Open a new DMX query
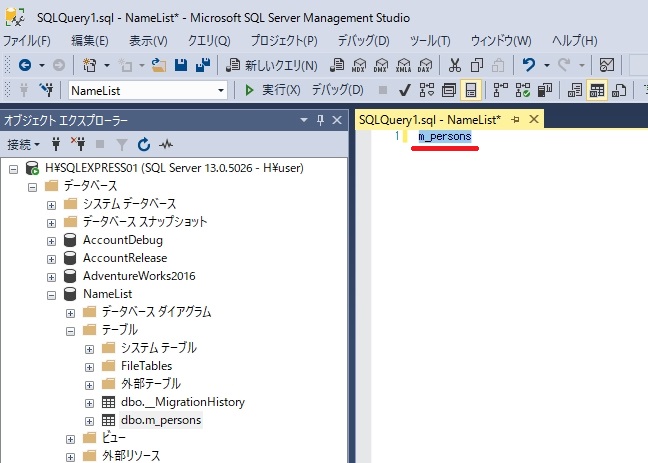The width and height of the screenshot is (648, 463). click(x=381, y=65)
